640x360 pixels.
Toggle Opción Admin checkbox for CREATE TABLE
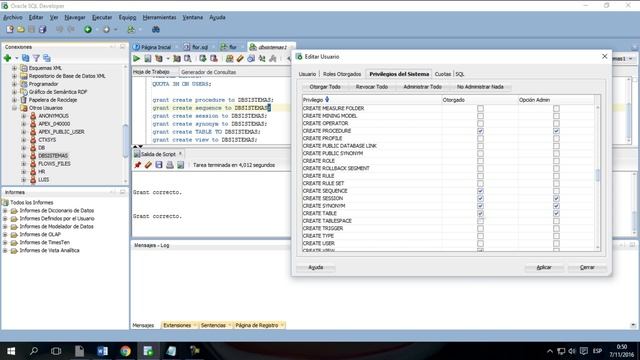pos(556,213)
